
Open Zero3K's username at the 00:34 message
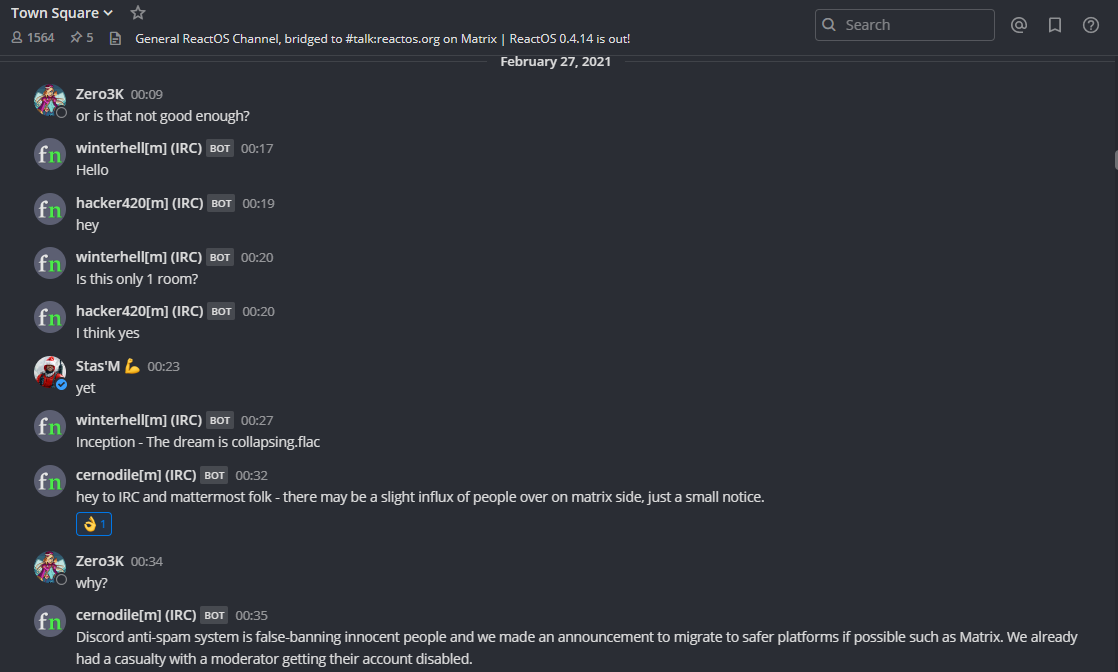(100, 561)
